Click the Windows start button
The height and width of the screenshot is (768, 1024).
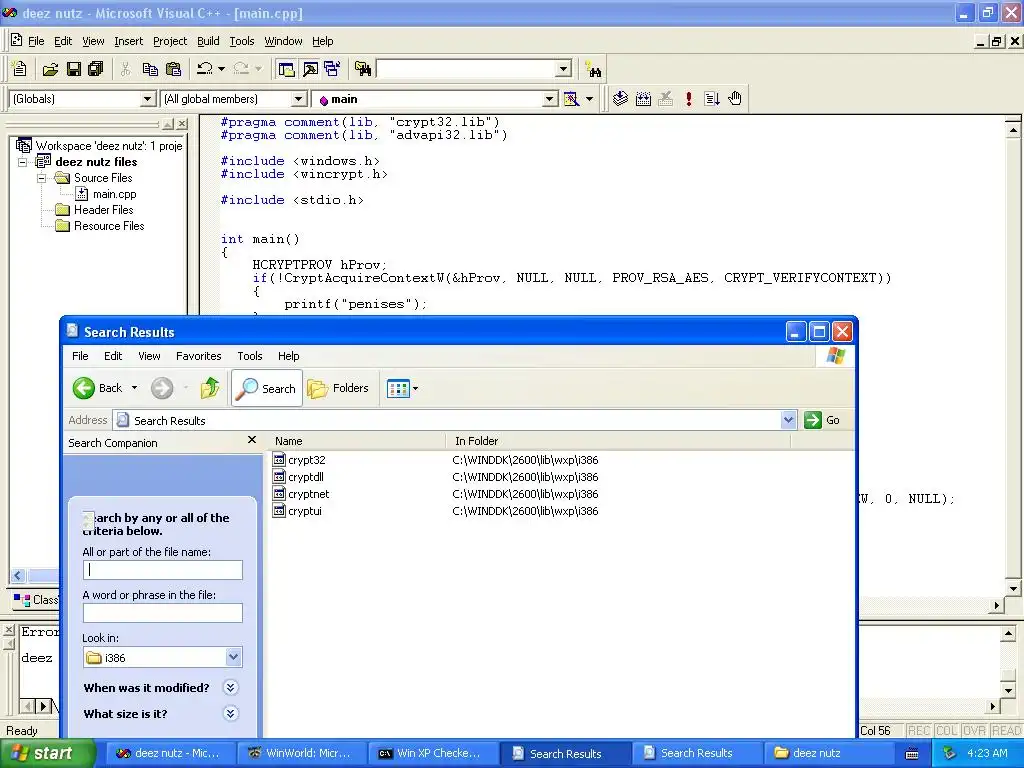pyautogui.click(x=46, y=753)
